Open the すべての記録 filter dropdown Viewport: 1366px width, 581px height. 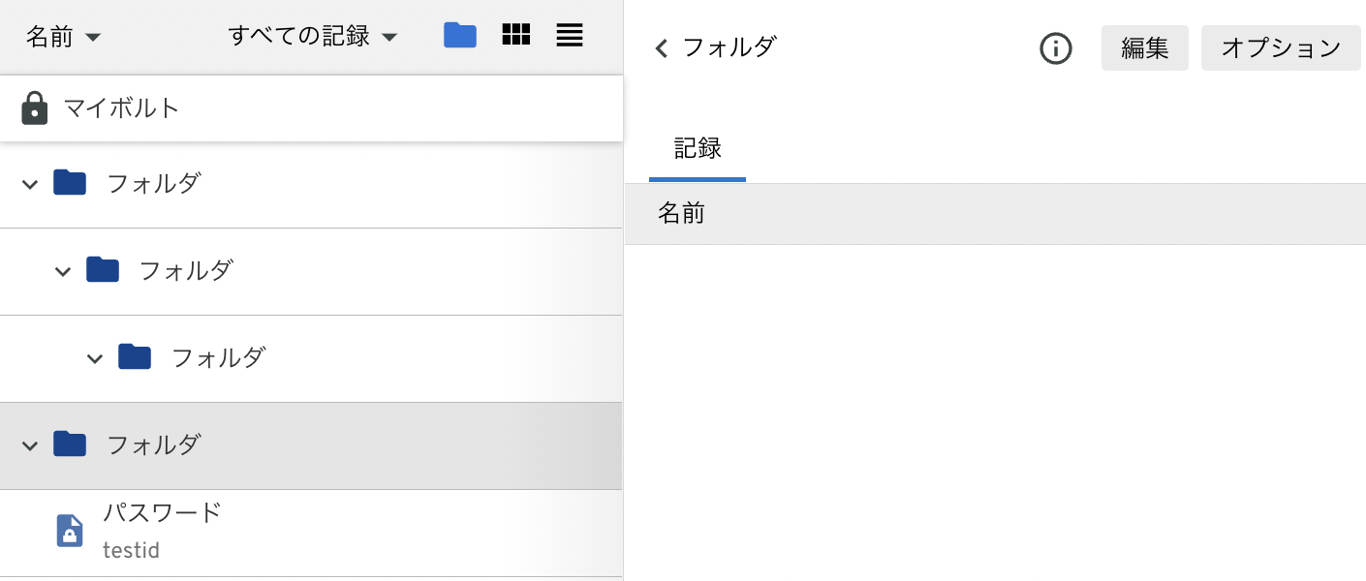(313, 37)
